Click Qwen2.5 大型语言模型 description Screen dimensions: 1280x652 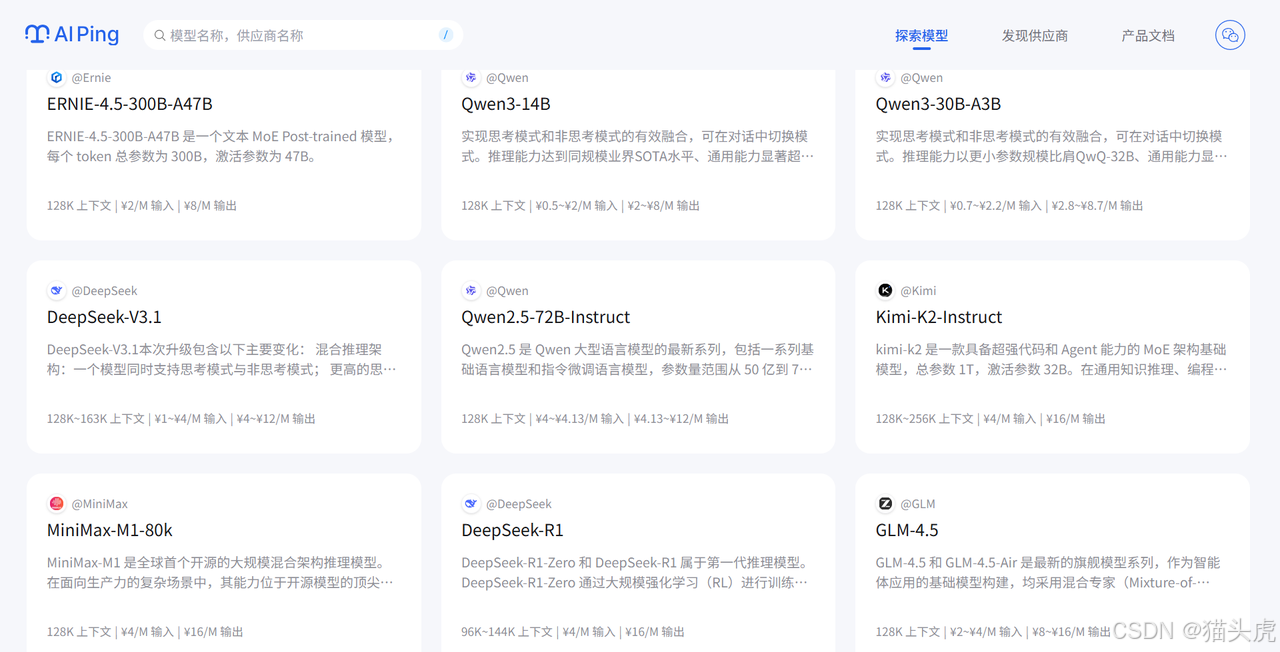coord(637,359)
